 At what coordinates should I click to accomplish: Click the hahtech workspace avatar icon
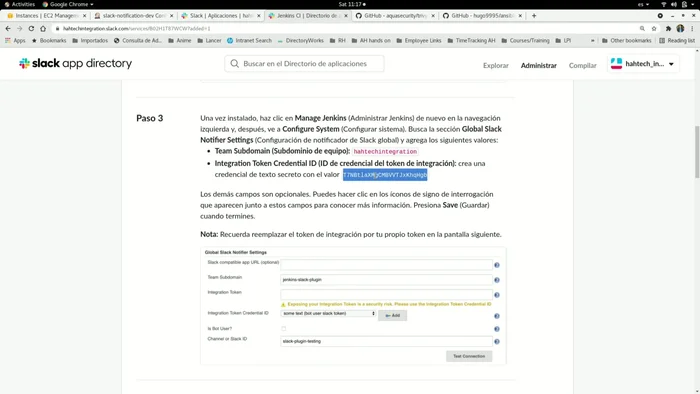(x=617, y=64)
